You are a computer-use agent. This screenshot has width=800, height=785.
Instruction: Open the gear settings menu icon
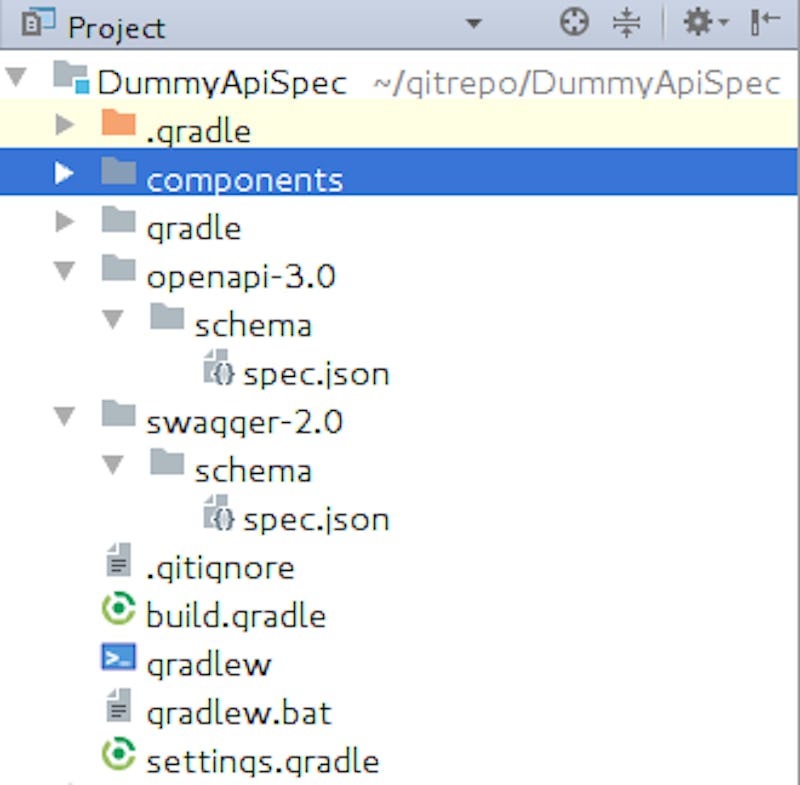(698, 22)
